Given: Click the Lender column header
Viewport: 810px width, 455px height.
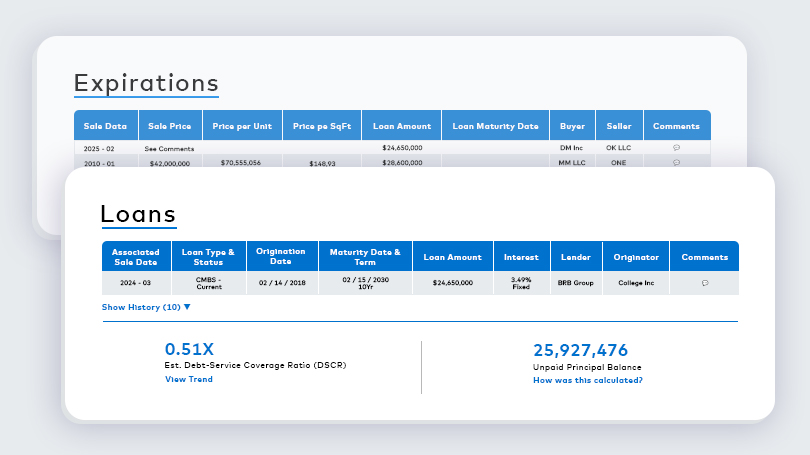Looking at the screenshot, I should (x=576, y=256).
